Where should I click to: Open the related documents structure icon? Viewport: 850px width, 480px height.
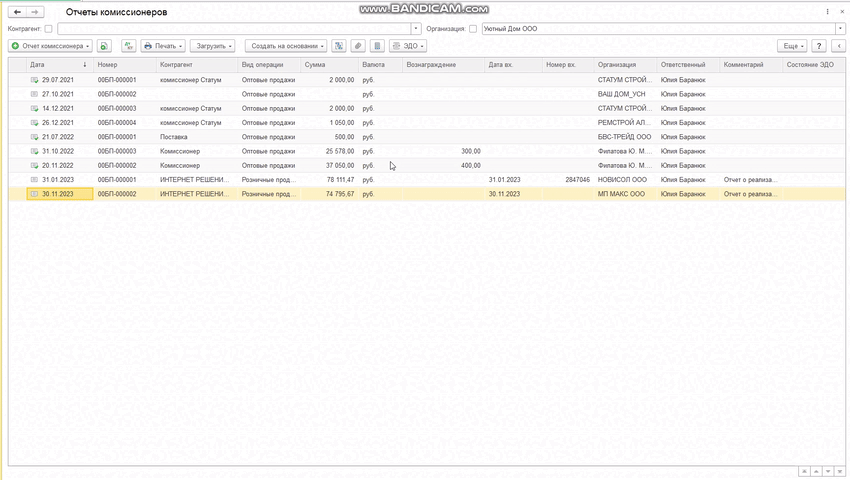(339, 46)
